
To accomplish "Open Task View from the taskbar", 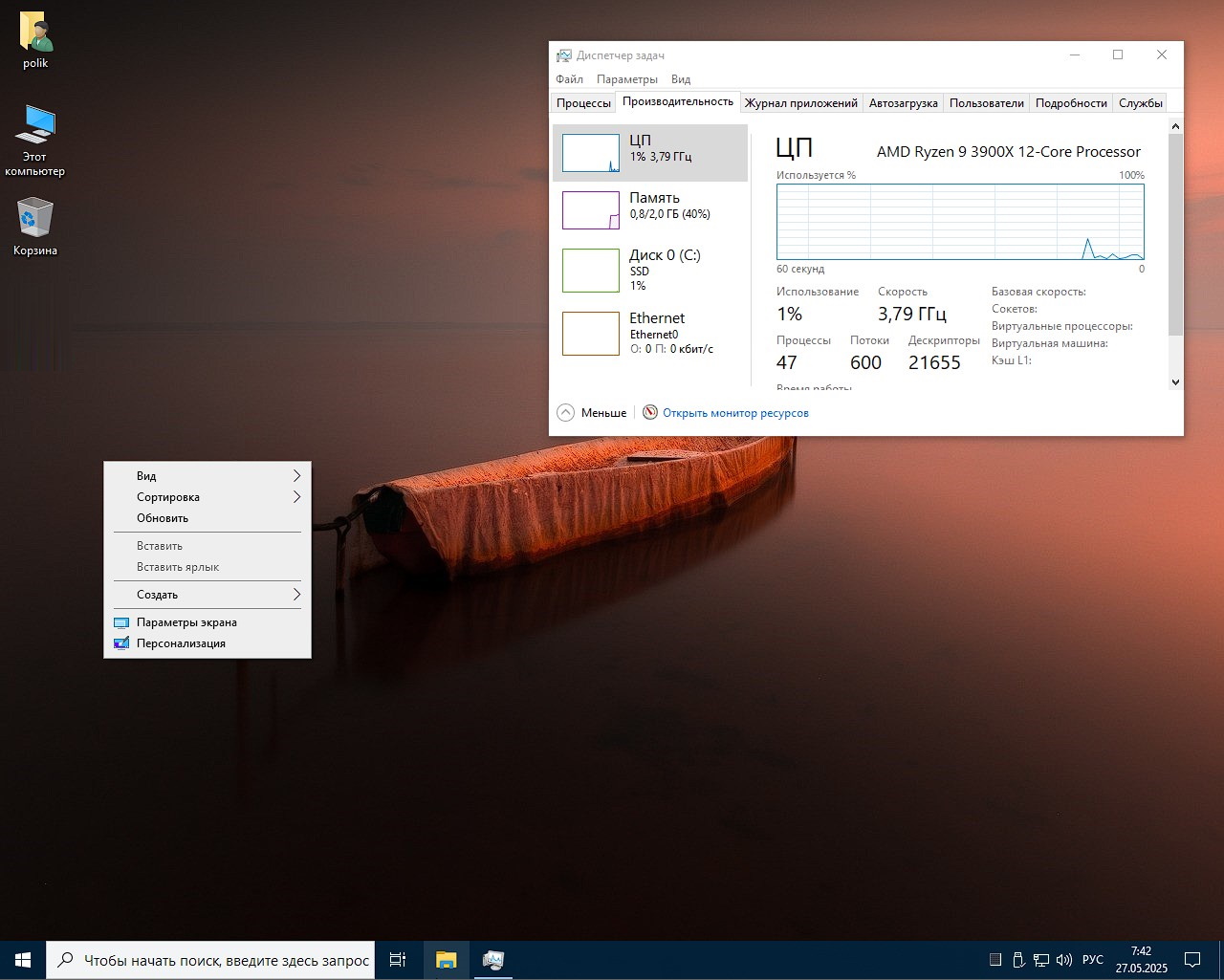I will coord(398,960).
